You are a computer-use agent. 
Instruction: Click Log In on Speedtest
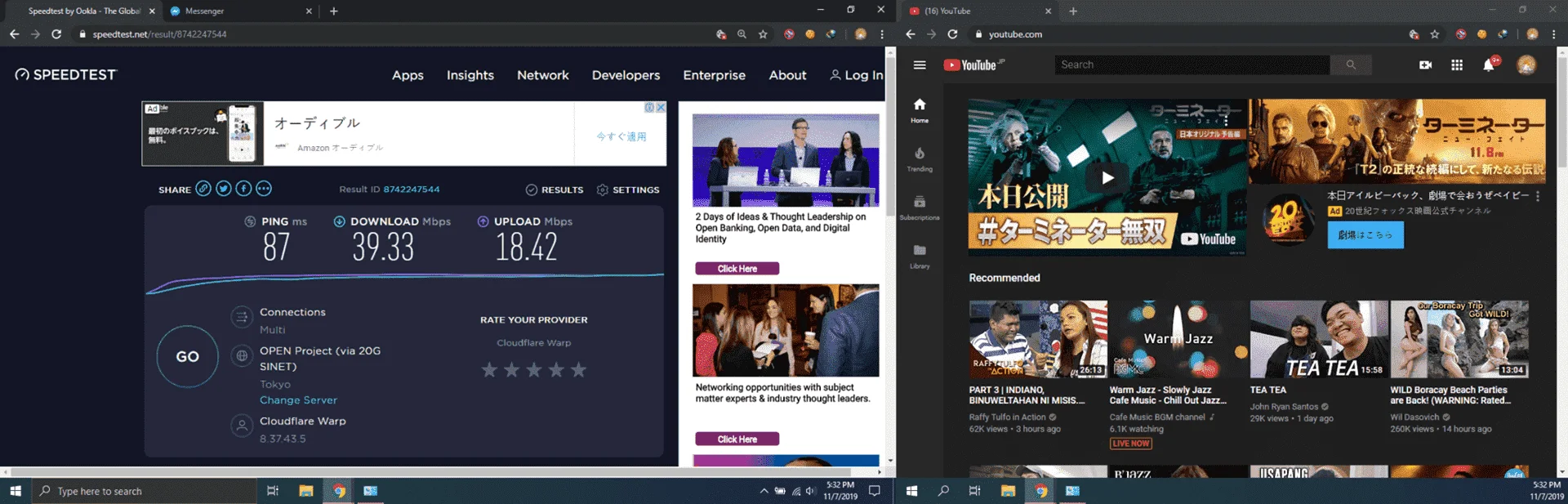(x=857, y=75)
